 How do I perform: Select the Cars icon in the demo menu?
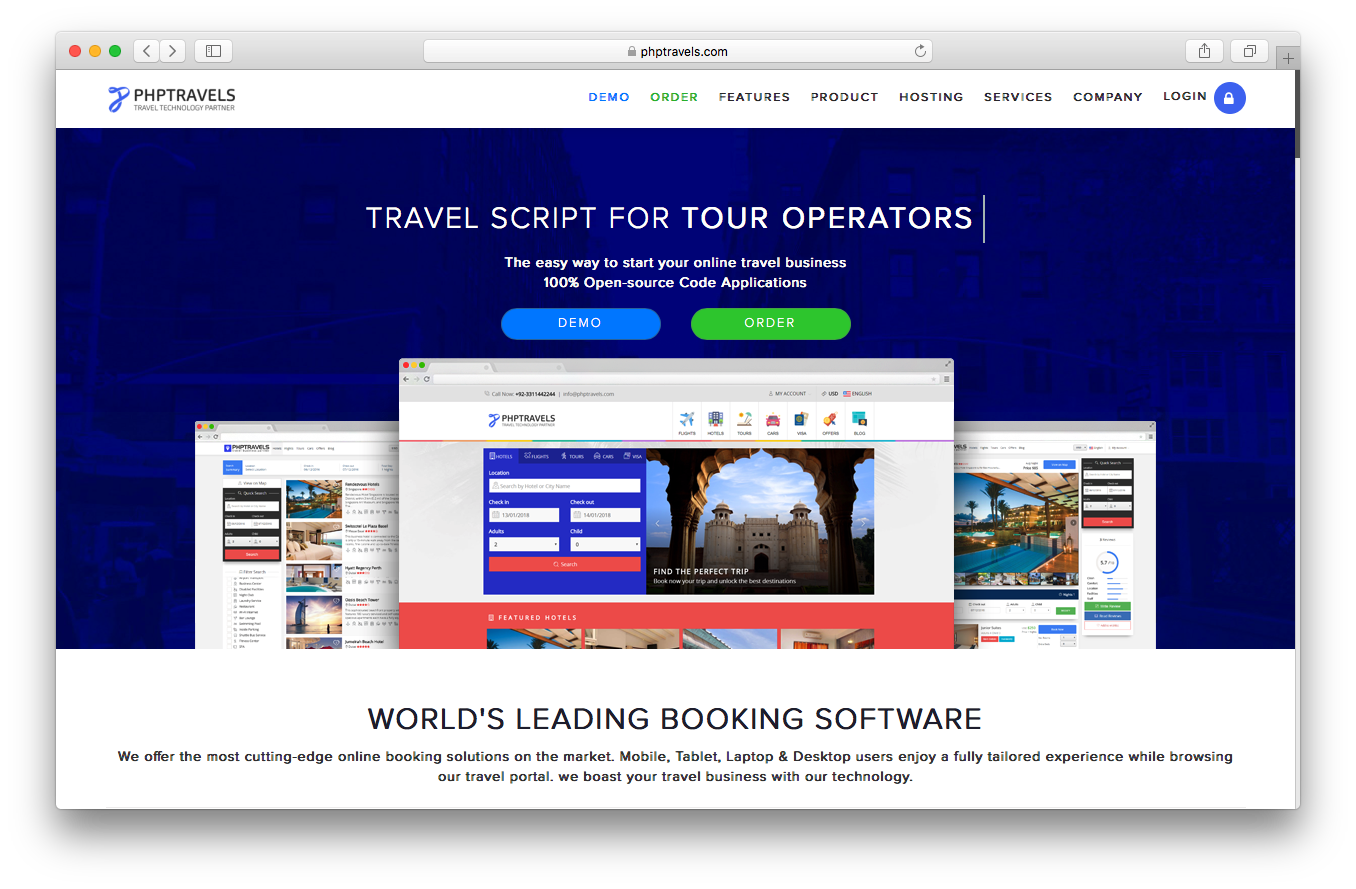(x=773, y=419)
